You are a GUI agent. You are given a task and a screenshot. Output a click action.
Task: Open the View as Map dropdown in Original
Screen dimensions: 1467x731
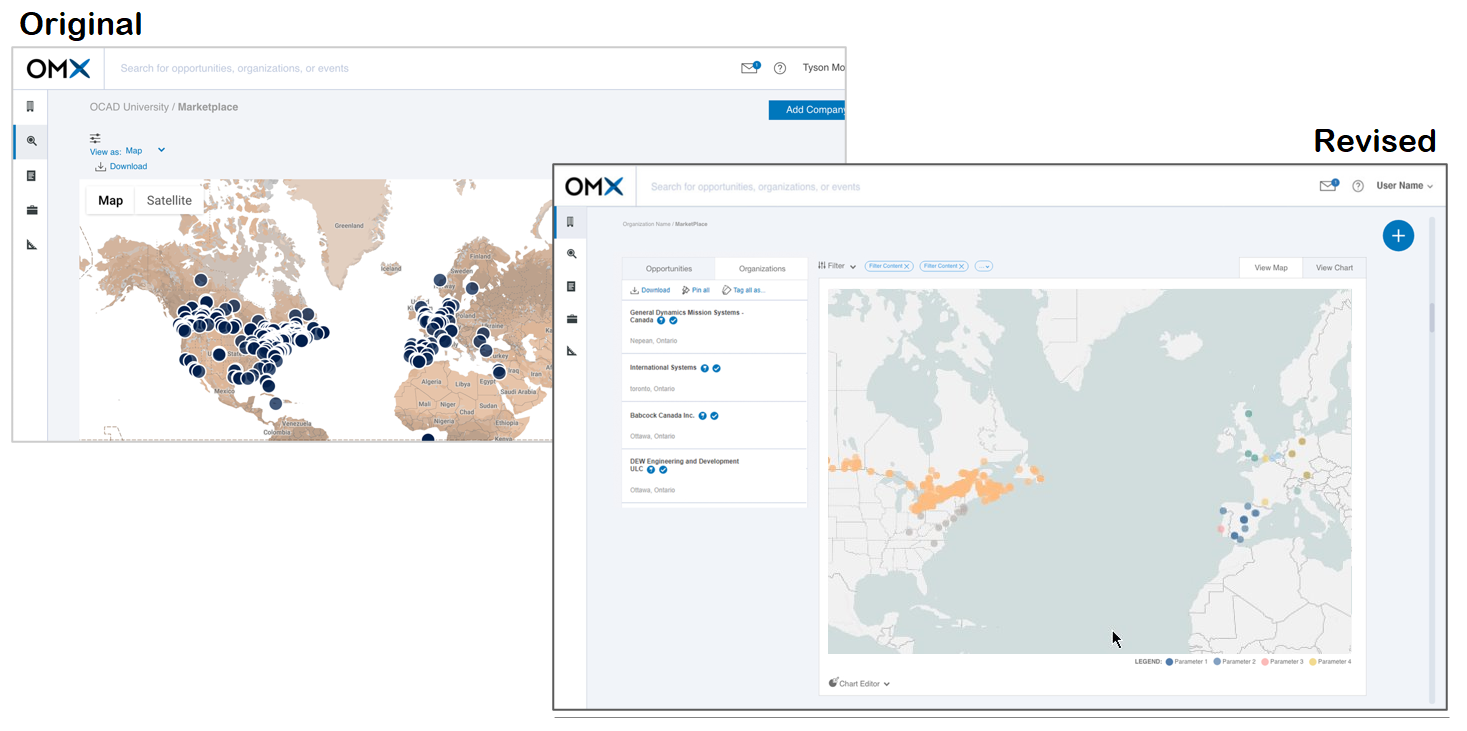click(x=160, y=149)
